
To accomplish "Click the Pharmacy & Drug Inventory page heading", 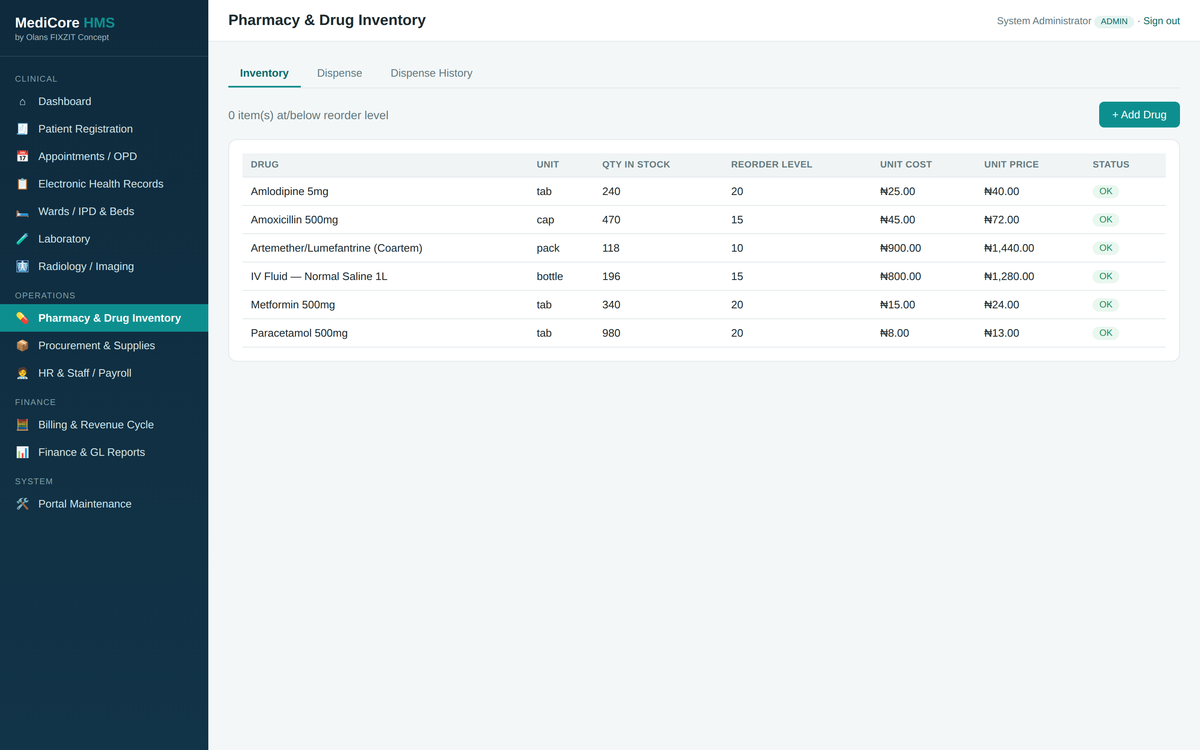I will coord(327,20).
